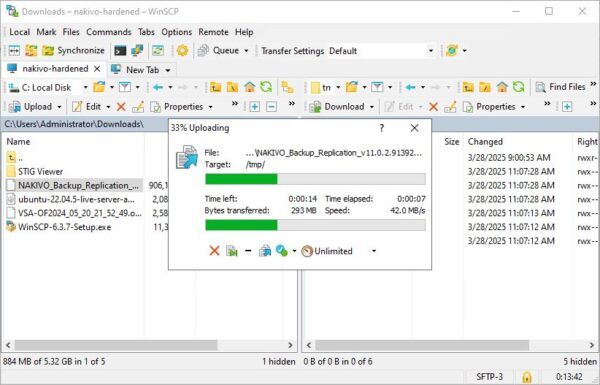The image size is (600, 385).
Task: Click the local Edit button
Action: pyautogui.click(x=86, y=106)
